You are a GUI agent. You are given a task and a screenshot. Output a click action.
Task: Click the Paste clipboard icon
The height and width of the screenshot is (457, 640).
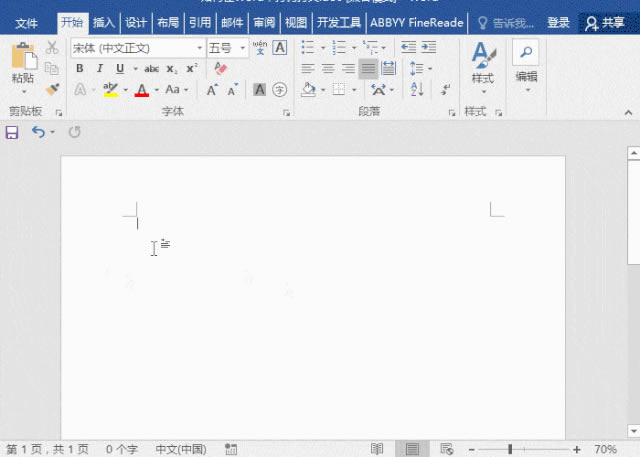(24, 56)
